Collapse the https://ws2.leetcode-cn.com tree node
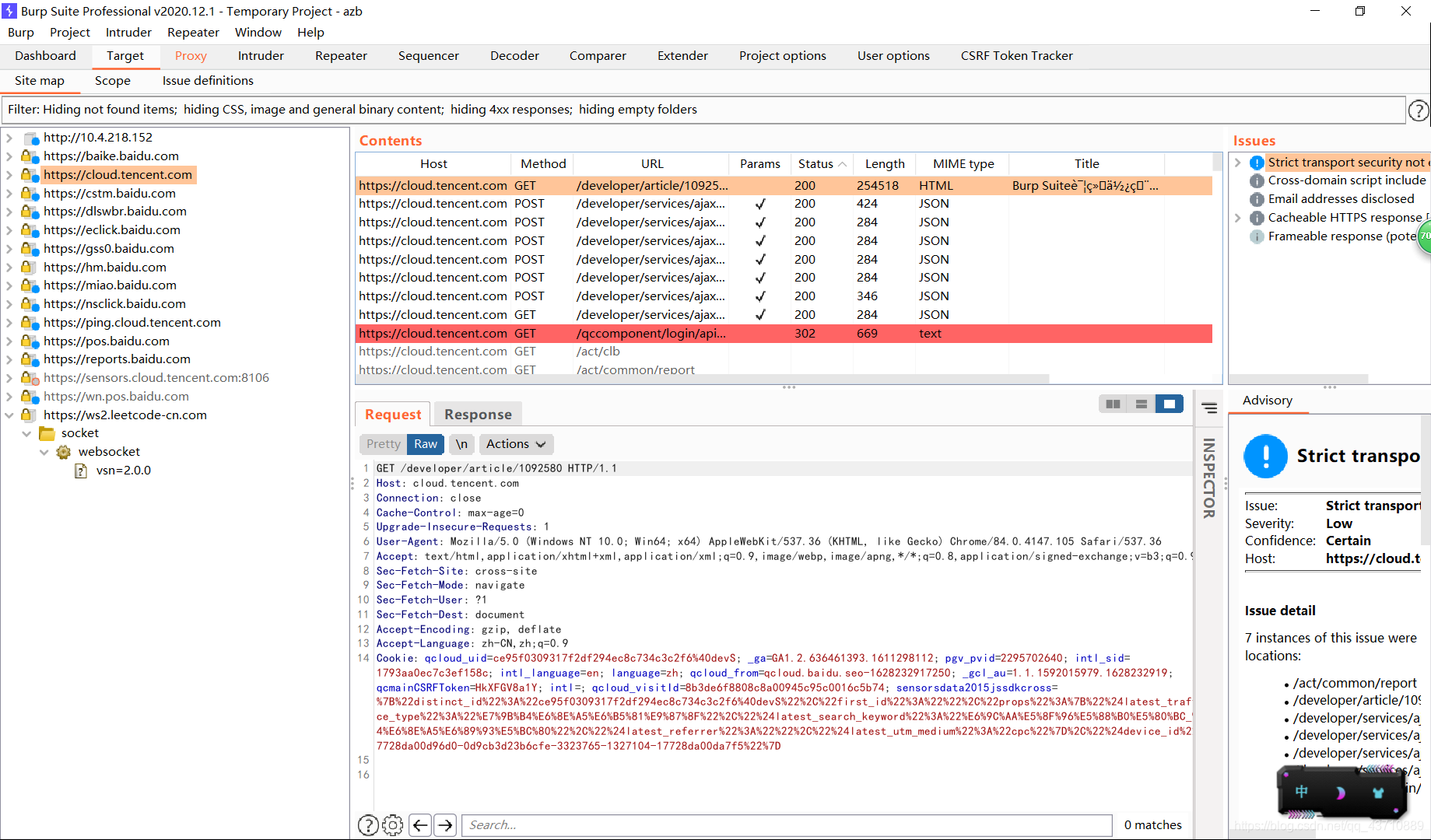1431x840 pixels. click(9, 415)
